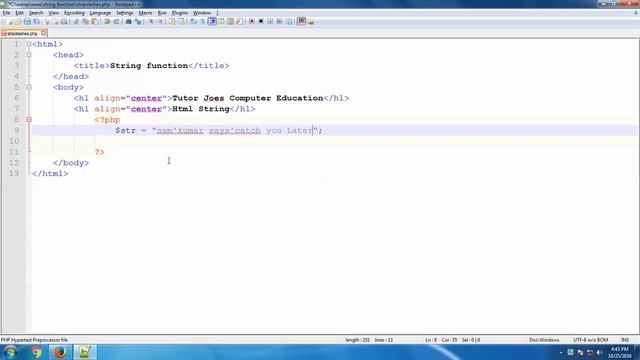This screenshot has height=360, width=640.
Task: Open the Window menu
Action: tap(202, 13)
